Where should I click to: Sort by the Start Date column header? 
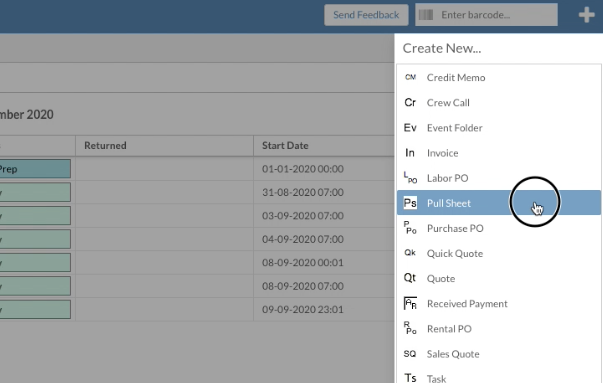(x=285, y=145)
